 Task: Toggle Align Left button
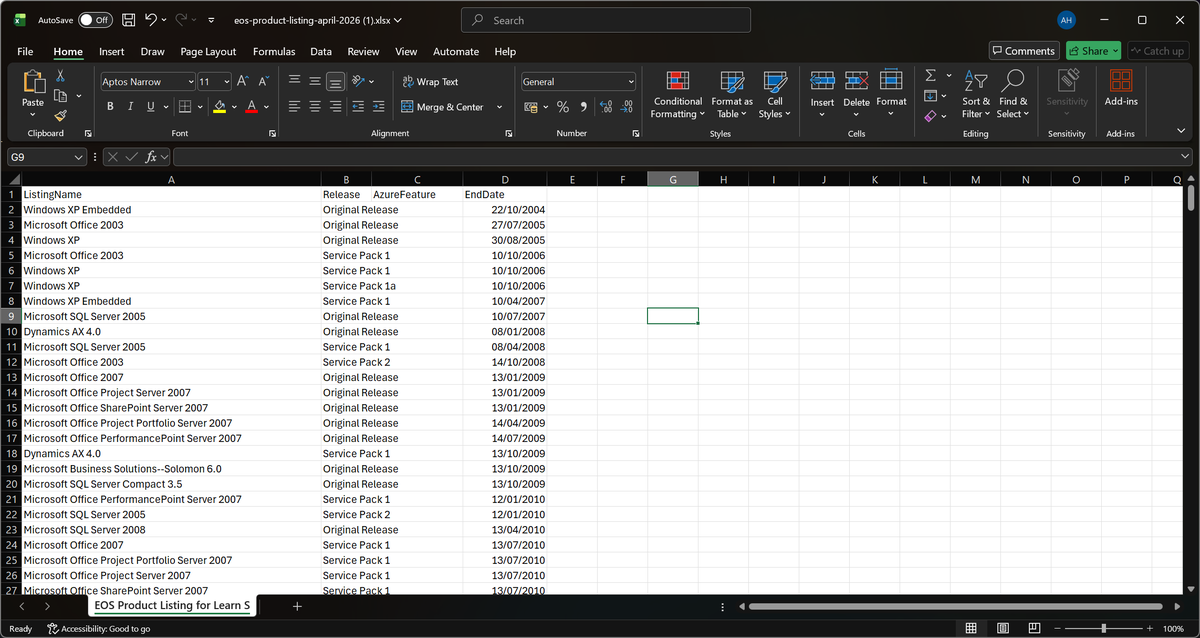tap(295, 107)
